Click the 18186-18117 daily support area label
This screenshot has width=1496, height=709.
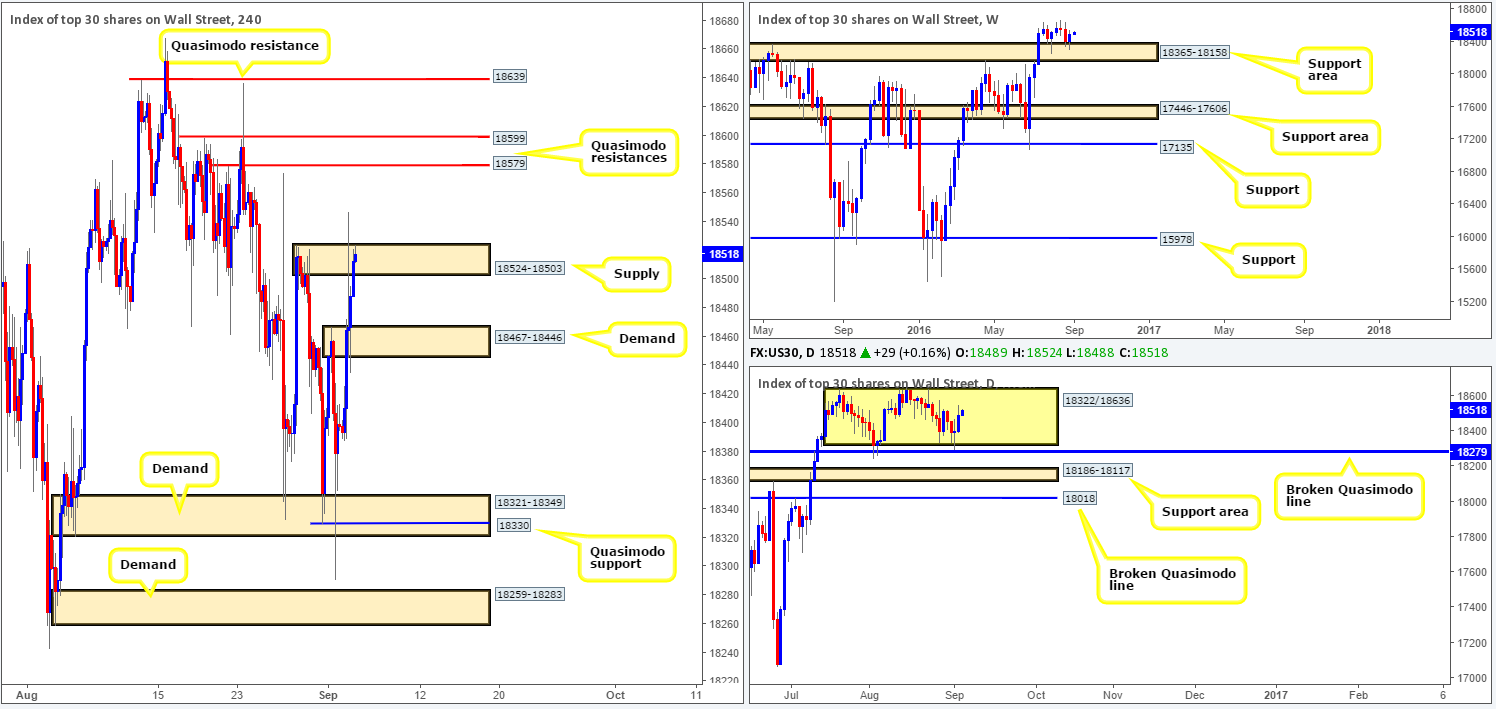pyautogui.click(x=1096, y=469)
